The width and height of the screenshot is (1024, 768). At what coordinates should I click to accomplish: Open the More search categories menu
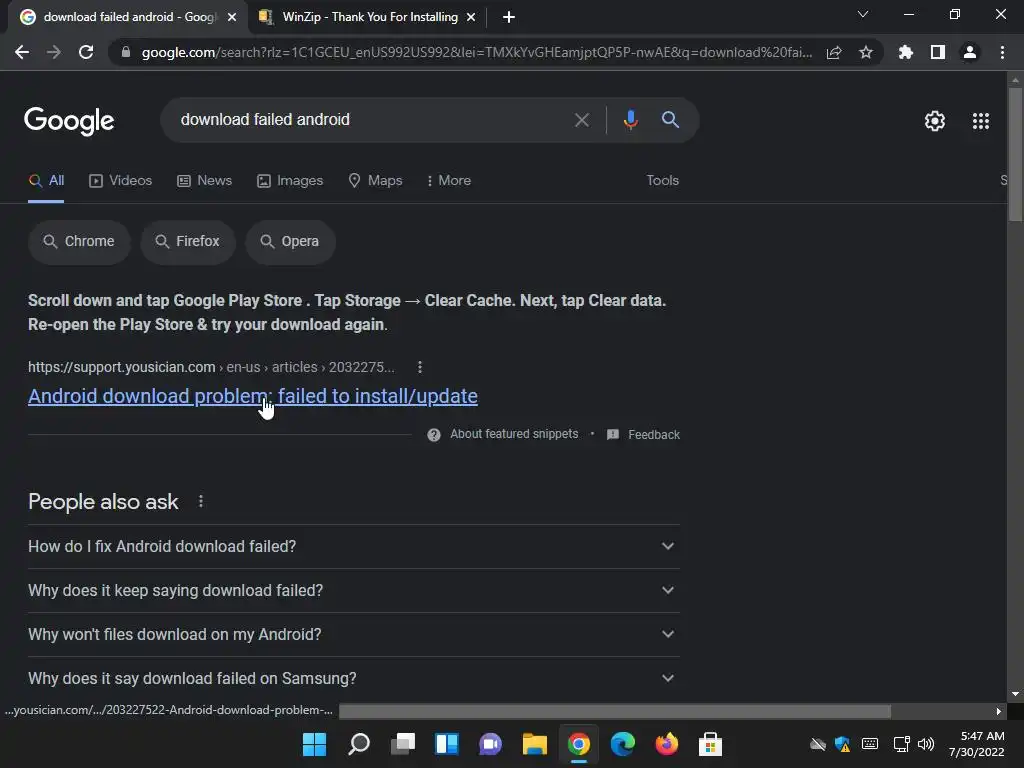click(449, 181)
